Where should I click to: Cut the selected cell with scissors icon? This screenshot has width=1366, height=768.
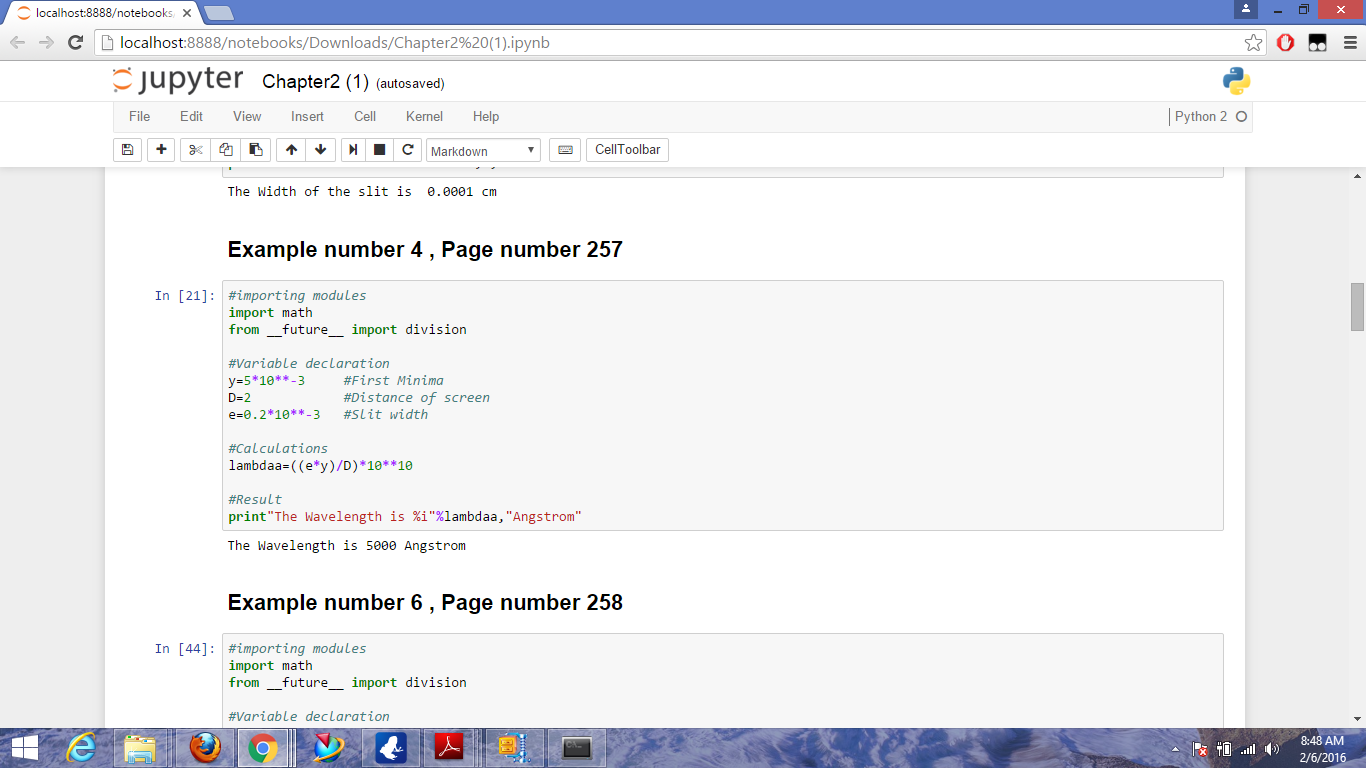tap(195, 150)
